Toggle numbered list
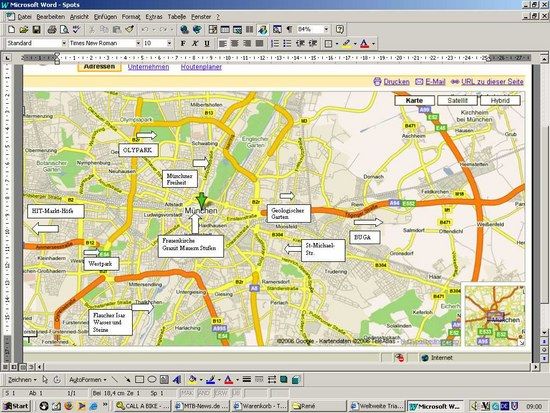550x413 pixels. click(x=275, y=44)
